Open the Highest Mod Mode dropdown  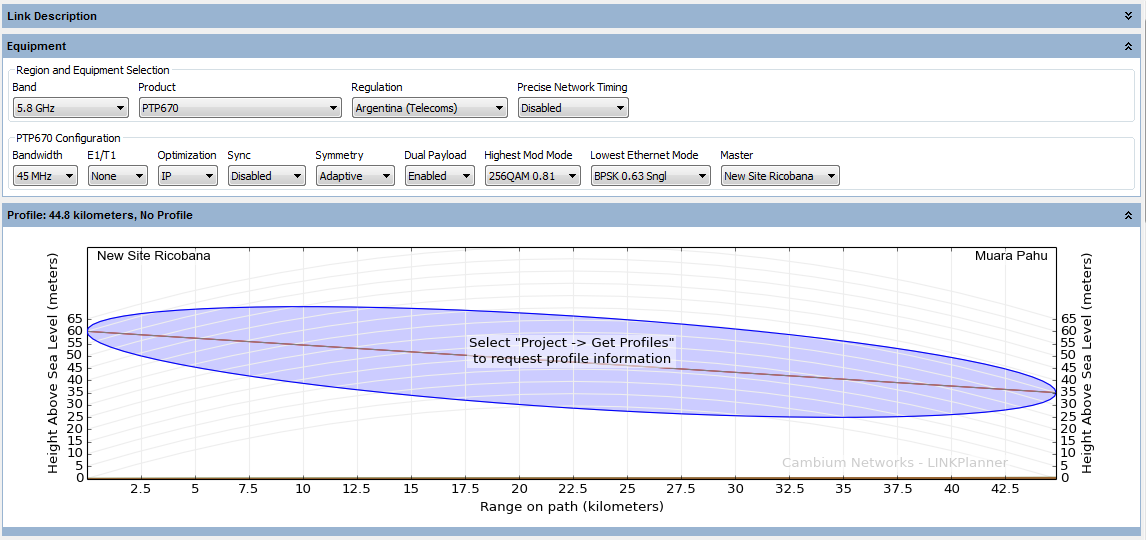532,176
